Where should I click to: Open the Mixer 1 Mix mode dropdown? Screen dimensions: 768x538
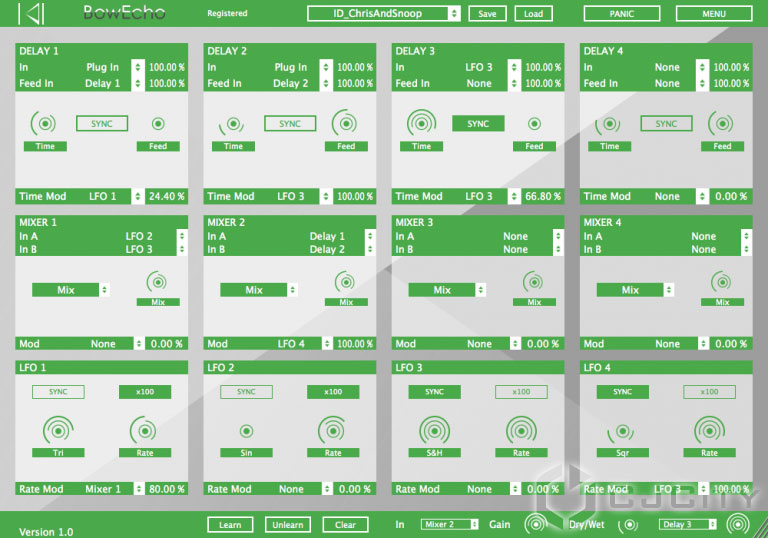point(70,290)
